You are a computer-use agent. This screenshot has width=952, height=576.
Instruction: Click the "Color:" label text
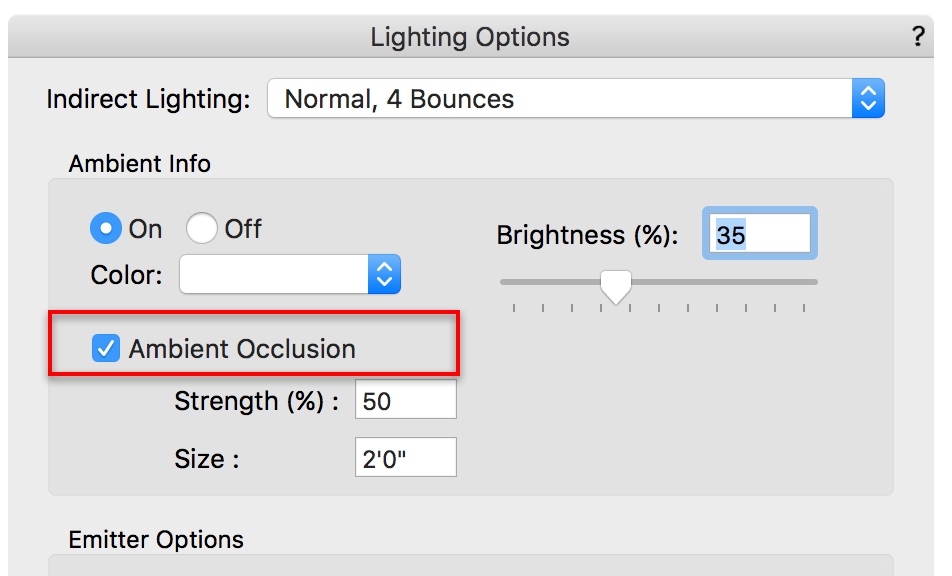tap(126, 274)
